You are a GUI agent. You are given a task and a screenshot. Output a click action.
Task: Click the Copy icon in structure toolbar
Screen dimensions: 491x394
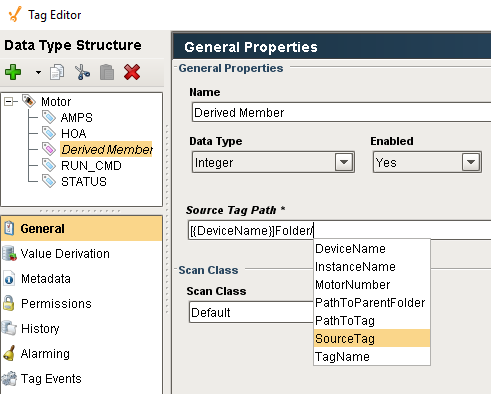click(x=57, y=72)
